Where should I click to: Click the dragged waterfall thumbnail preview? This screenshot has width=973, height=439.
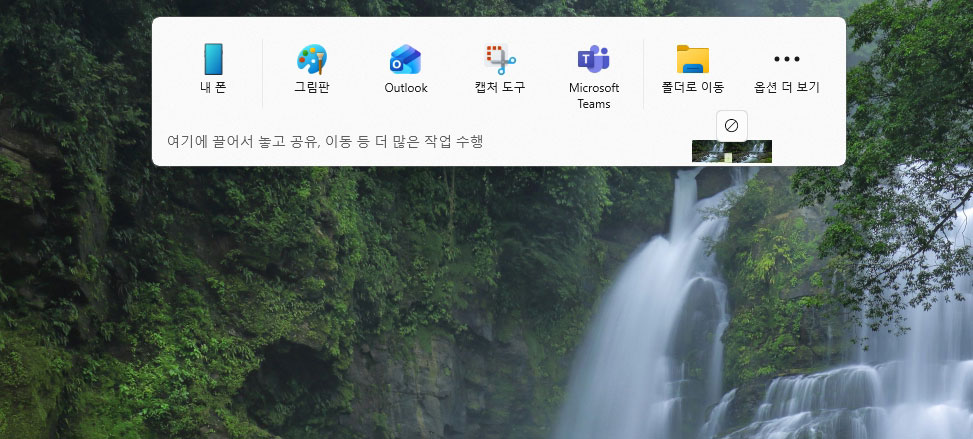click(732, 151)
